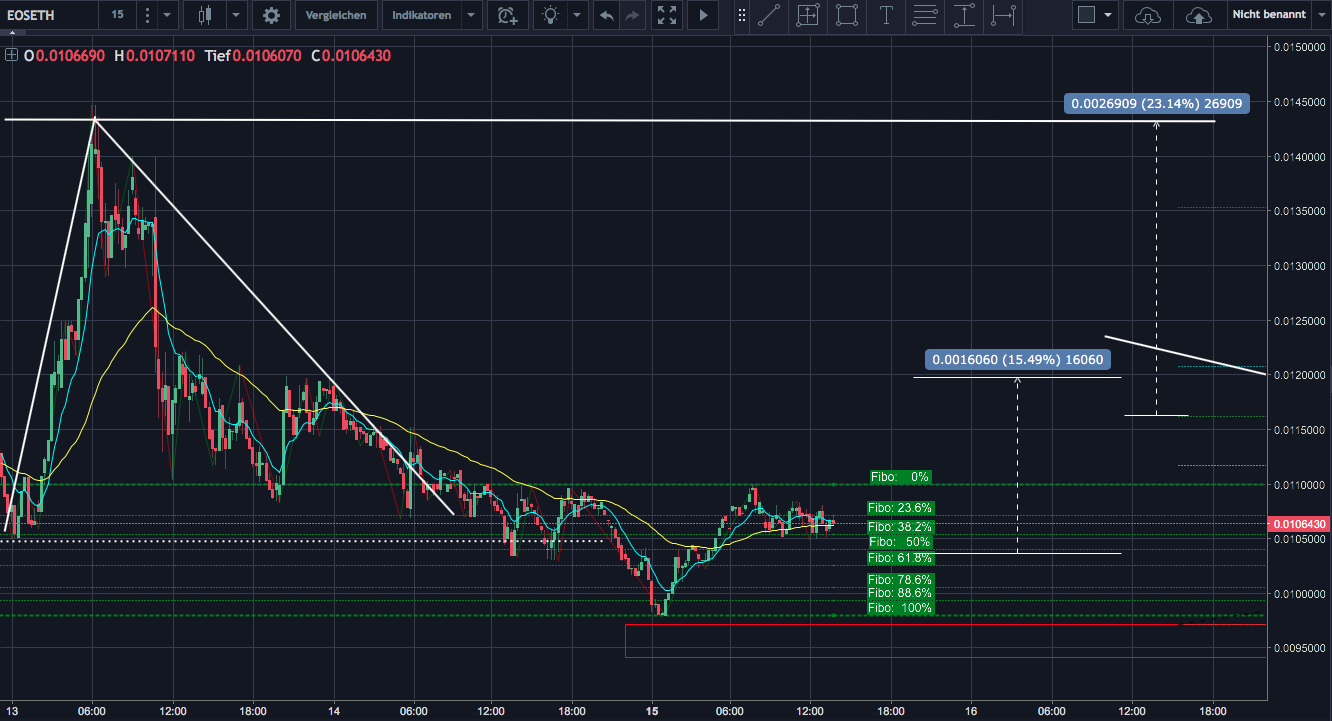1332x721 pixels.
Task: Select the 15 minute interval button
Action: tap(118, 15)
